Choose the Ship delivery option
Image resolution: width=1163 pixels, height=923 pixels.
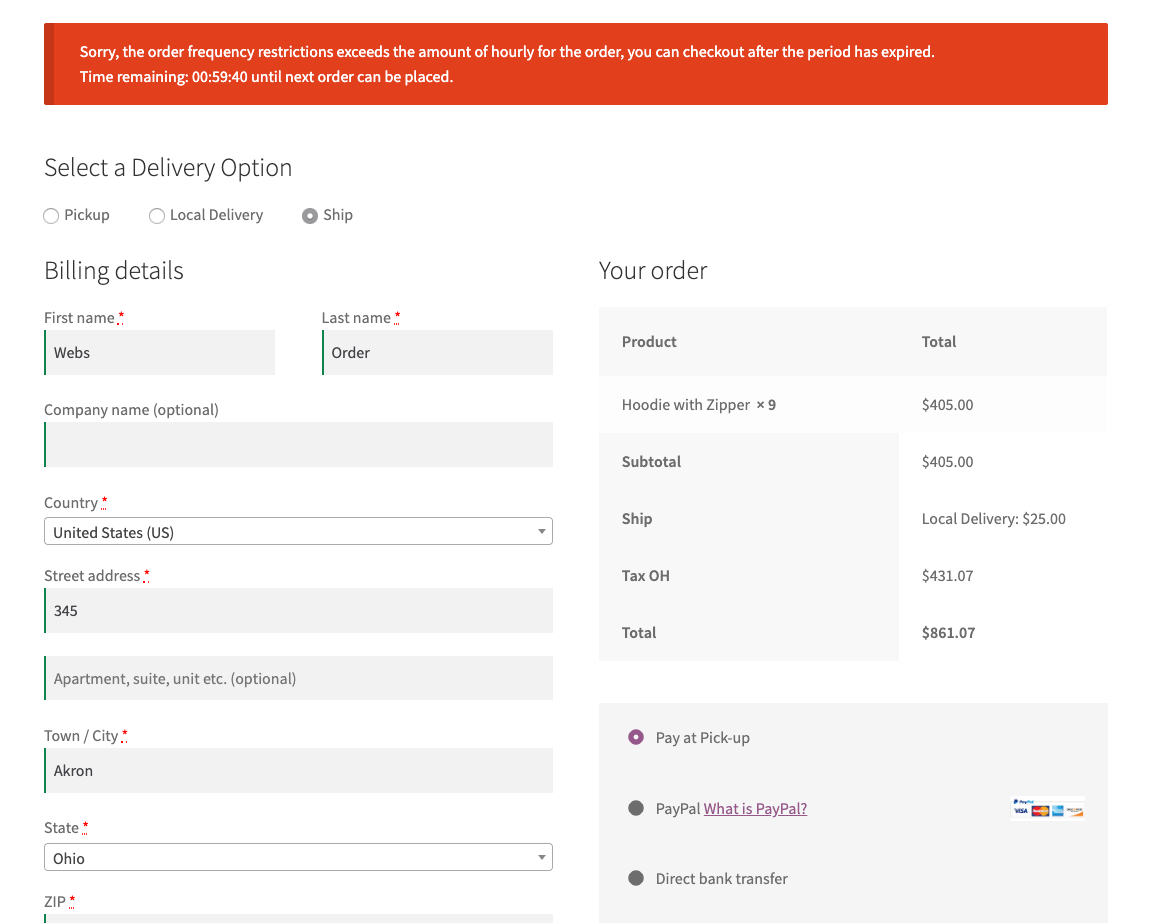pos(310,216)
